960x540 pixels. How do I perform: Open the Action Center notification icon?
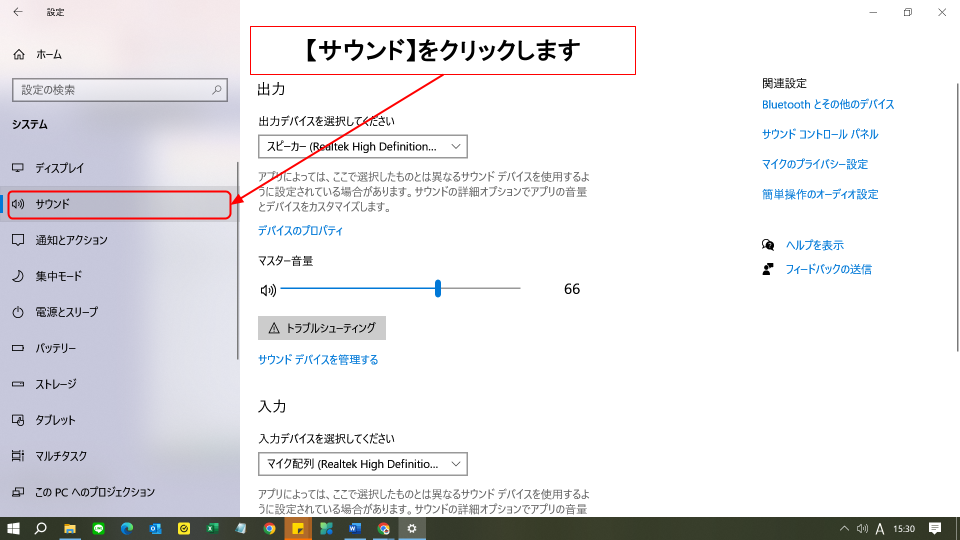click(935, 528)
